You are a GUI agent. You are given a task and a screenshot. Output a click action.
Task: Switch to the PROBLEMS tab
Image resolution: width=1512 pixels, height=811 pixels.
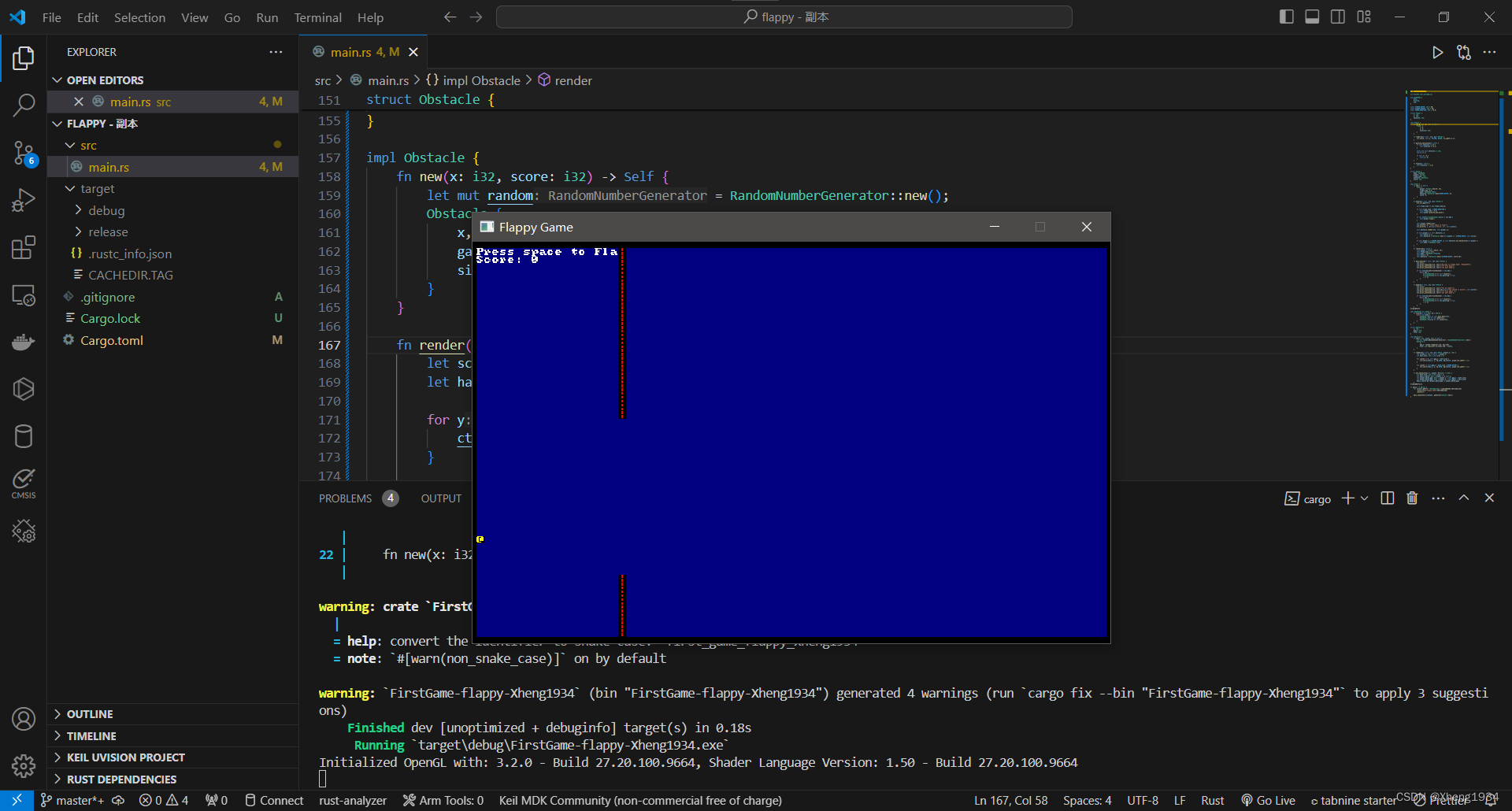coord(346,498)
